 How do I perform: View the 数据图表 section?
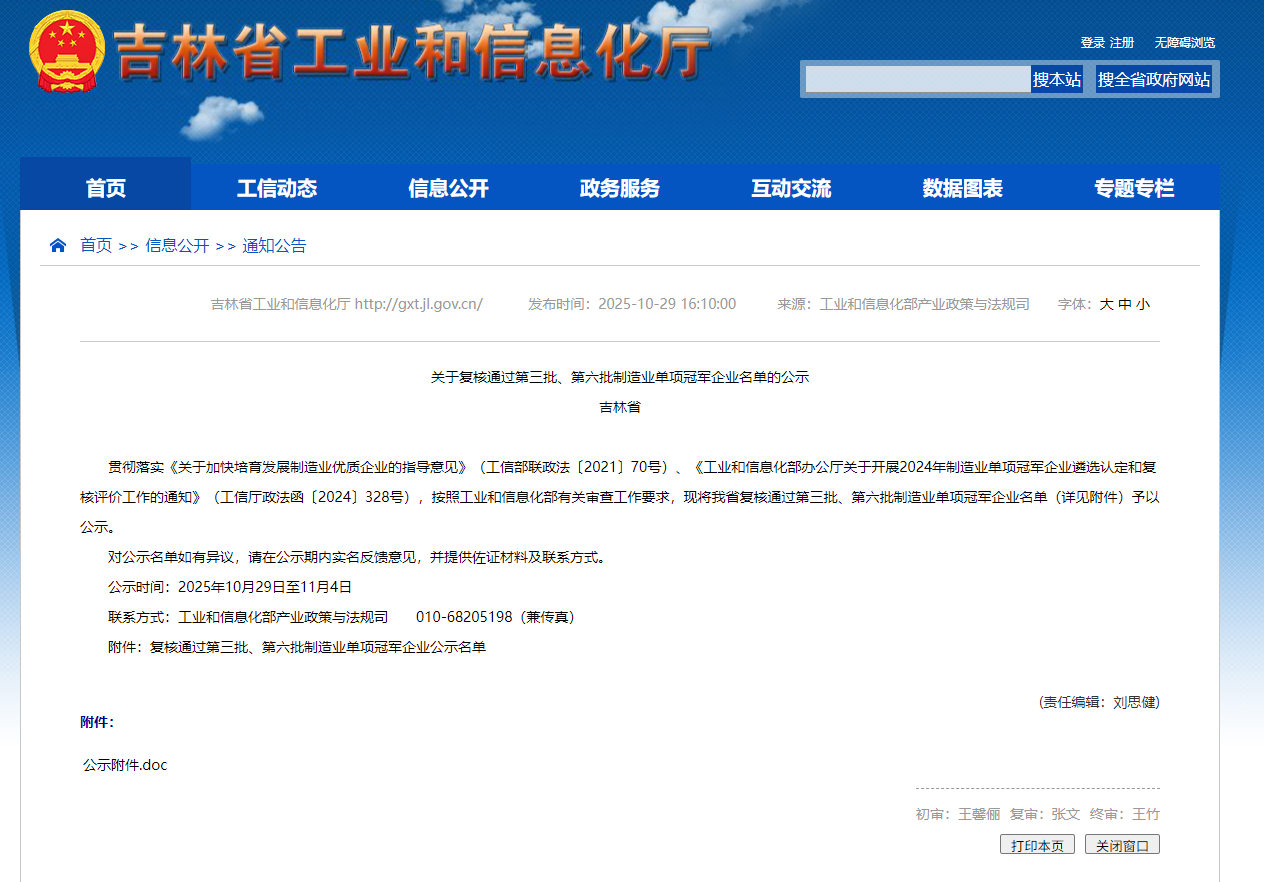tap(961, 186)
